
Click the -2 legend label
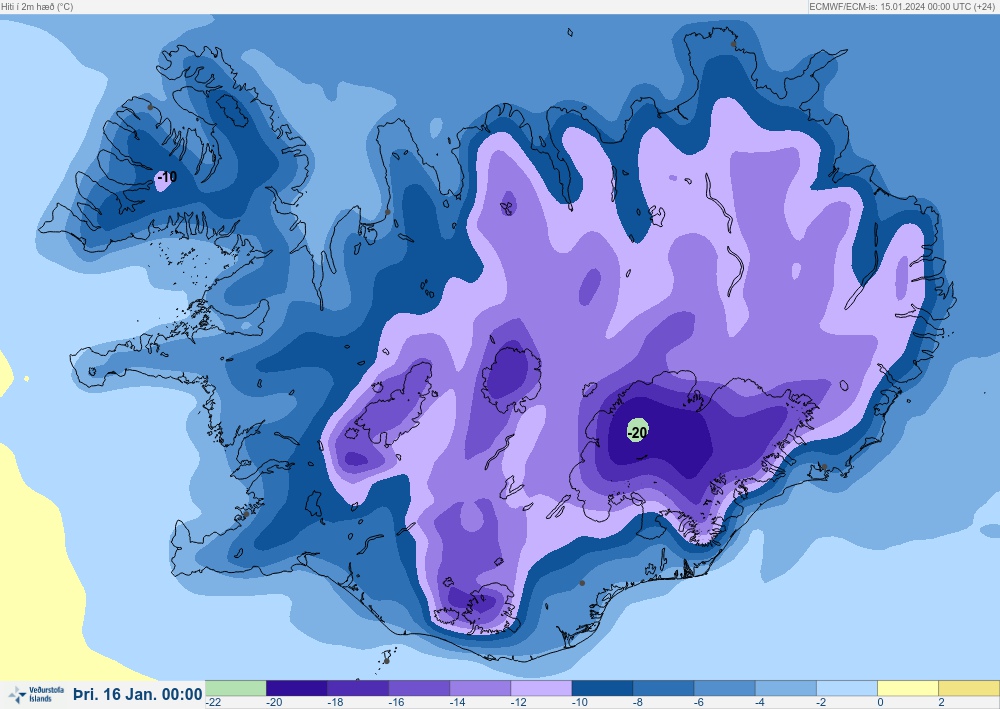coord(822,703)
